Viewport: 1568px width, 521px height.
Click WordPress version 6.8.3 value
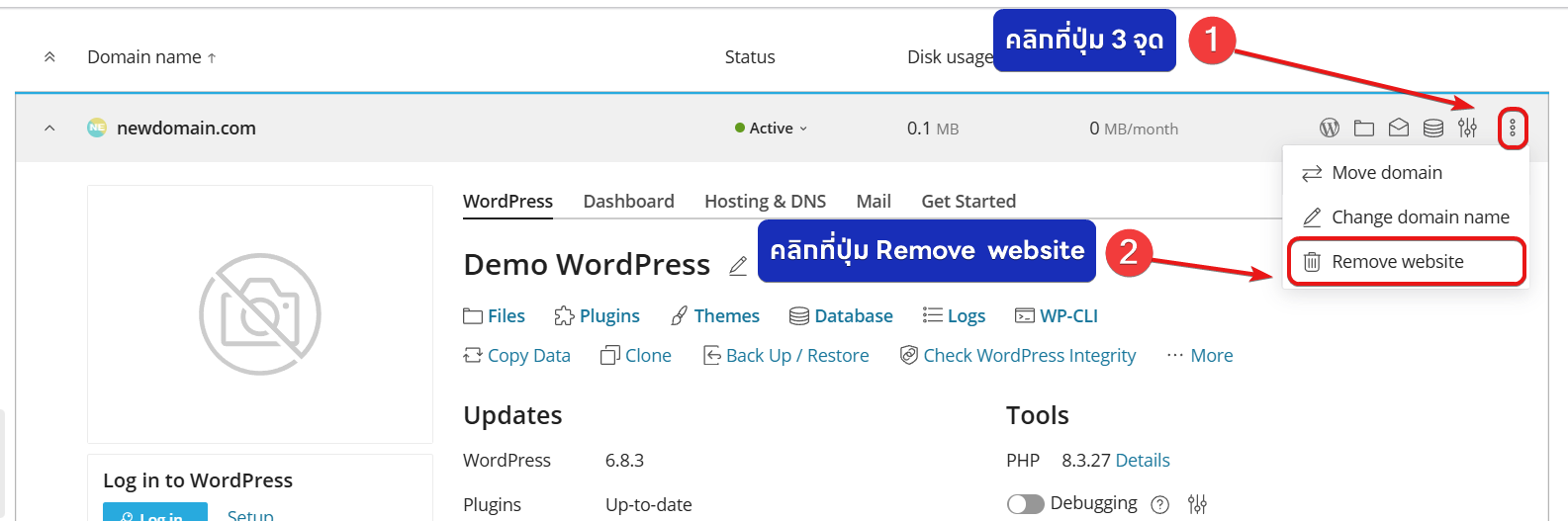click(x=624, y=461)
